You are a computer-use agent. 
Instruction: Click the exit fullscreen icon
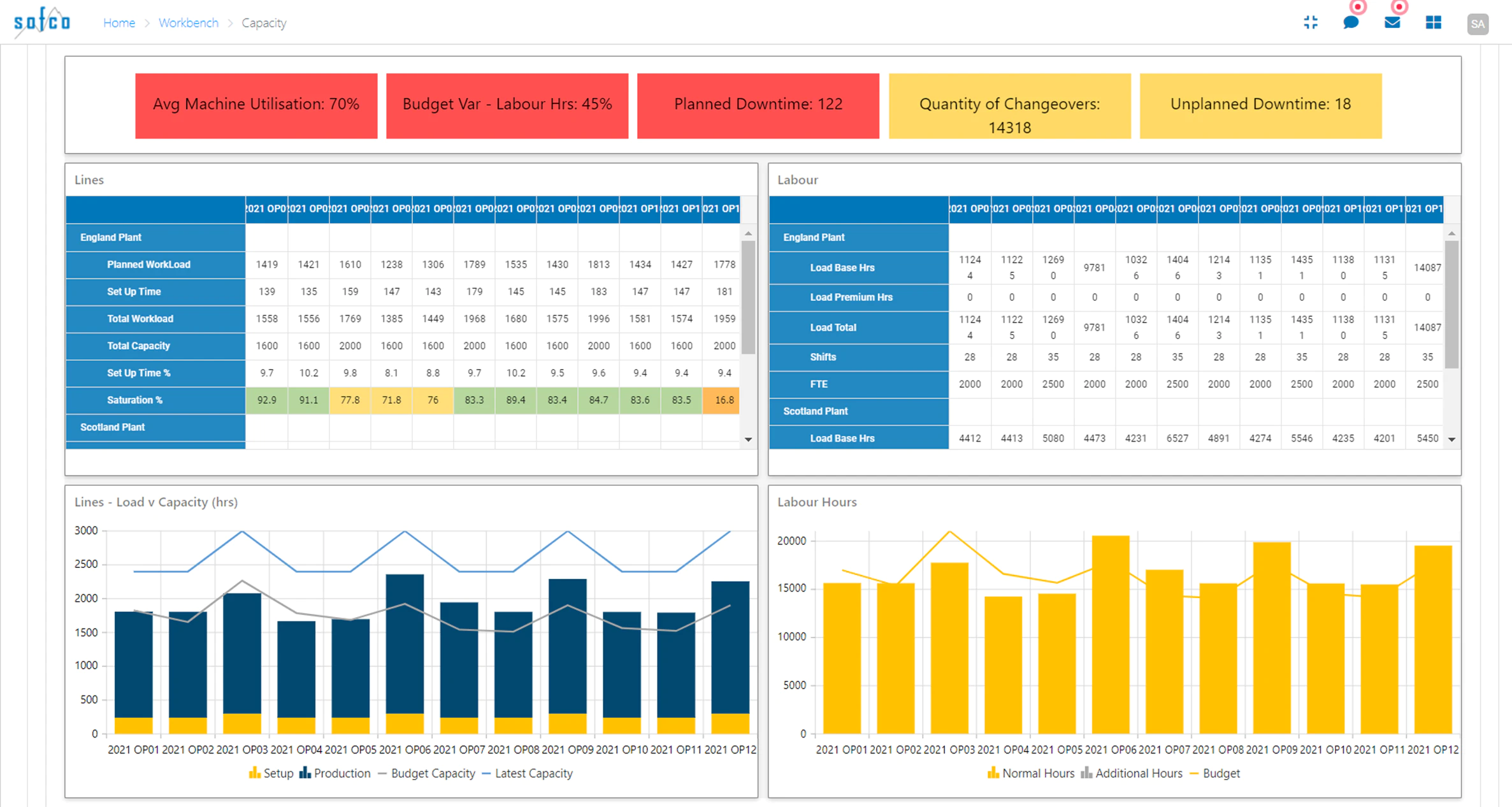click(1311, 23)
